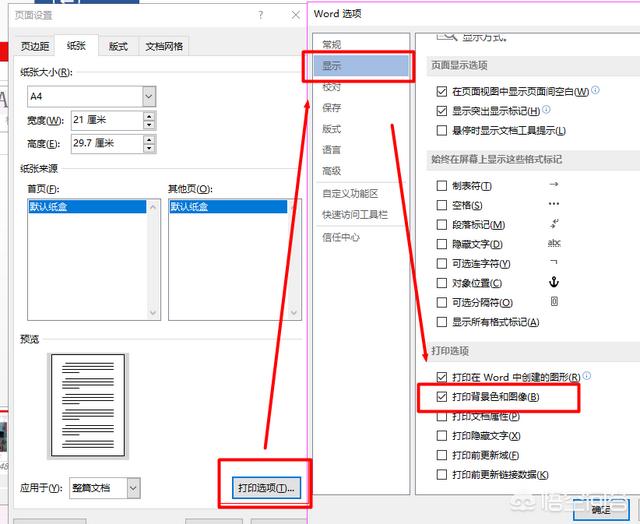
Task: Click the page preview thumbnail
Action: point(88,405)
